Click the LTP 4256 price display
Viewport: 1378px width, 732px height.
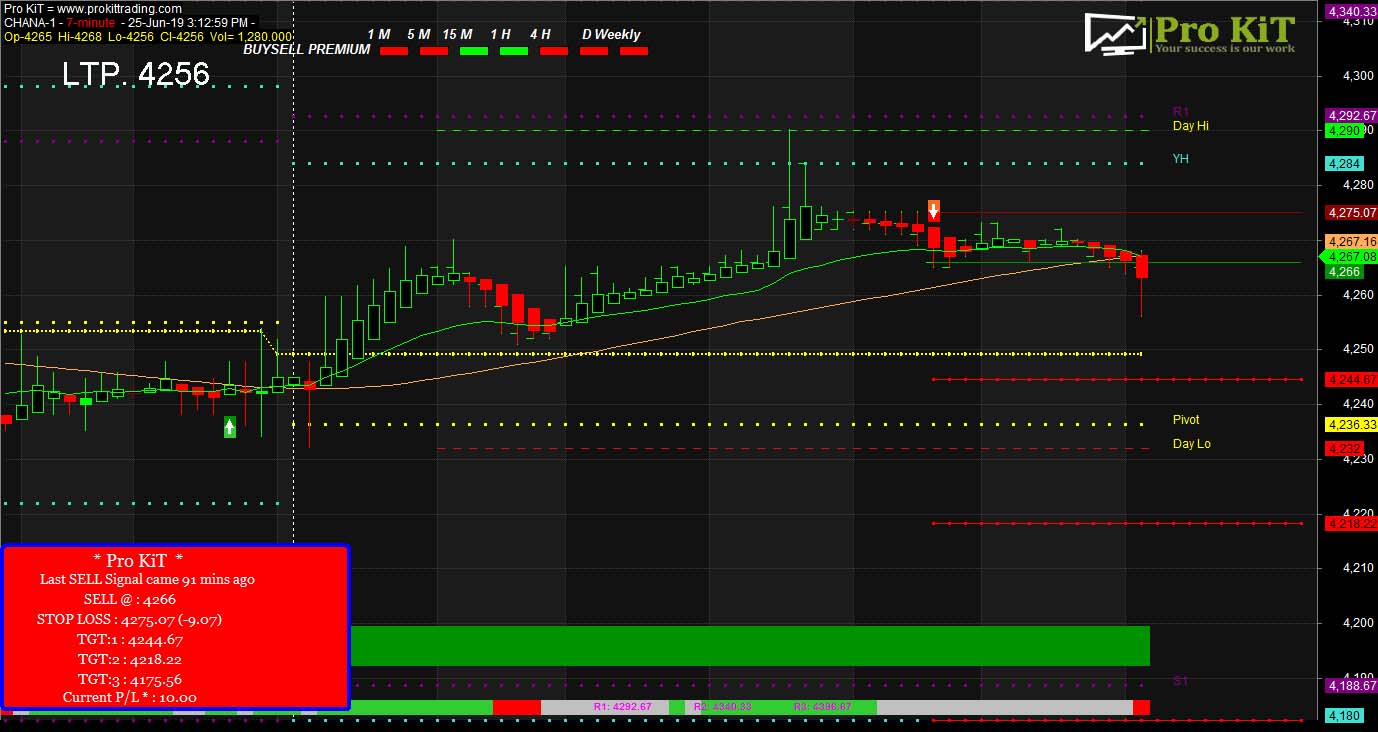coord(136,74)
